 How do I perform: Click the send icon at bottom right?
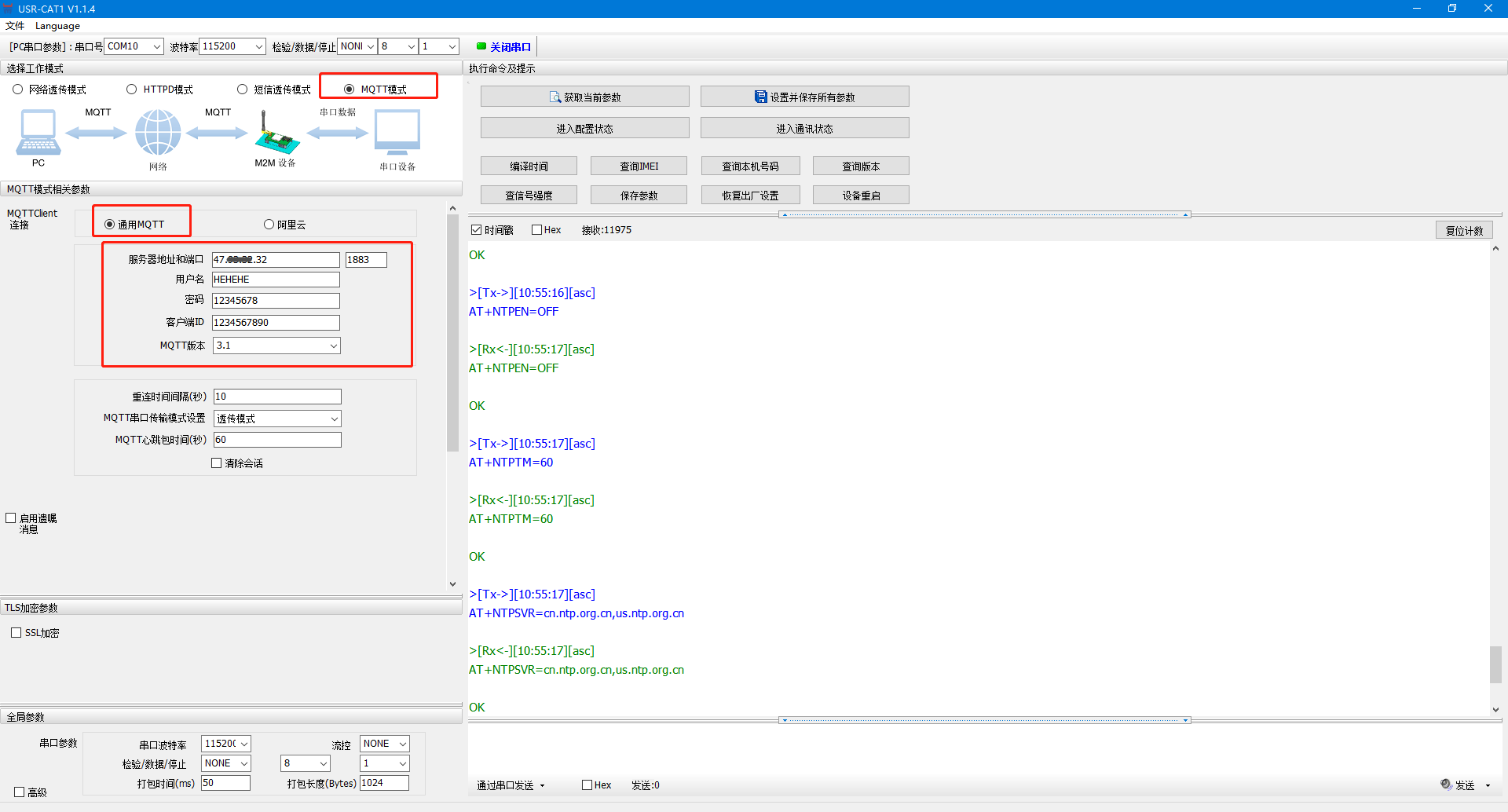pyautogui.click(x=1446, y=785)
